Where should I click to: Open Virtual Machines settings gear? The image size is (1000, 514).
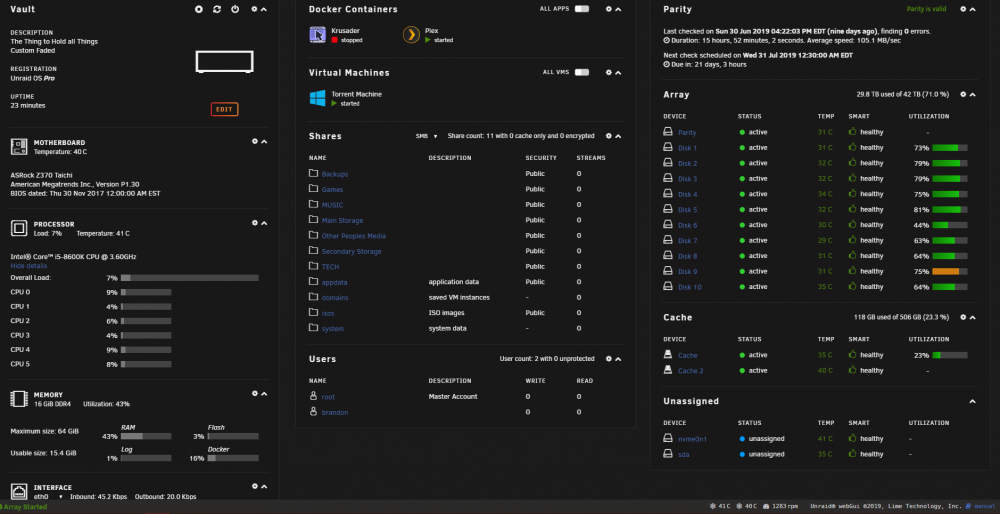pos(608,73)
